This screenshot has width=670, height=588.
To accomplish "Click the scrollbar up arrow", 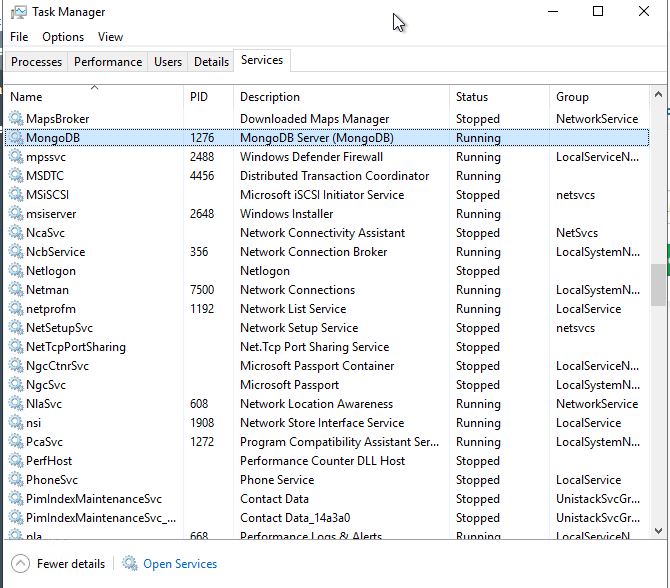I will (x=658, y=94).
